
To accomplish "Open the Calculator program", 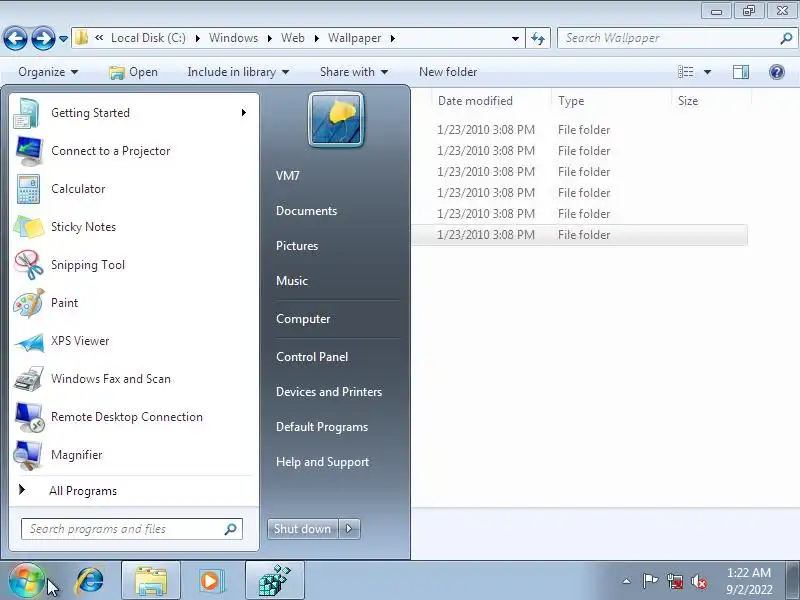I will coord(134,189).
